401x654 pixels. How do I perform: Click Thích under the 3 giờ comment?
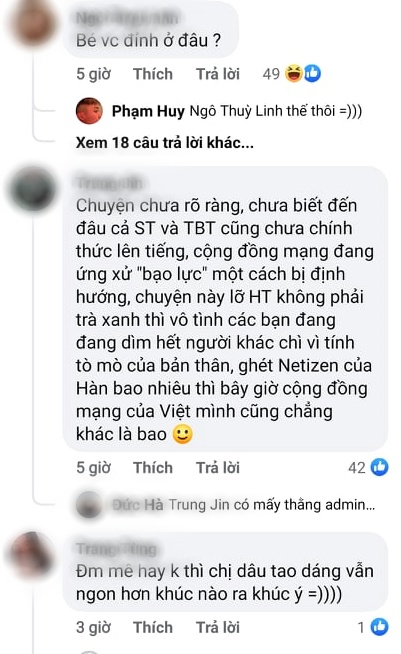pos(153,627)
